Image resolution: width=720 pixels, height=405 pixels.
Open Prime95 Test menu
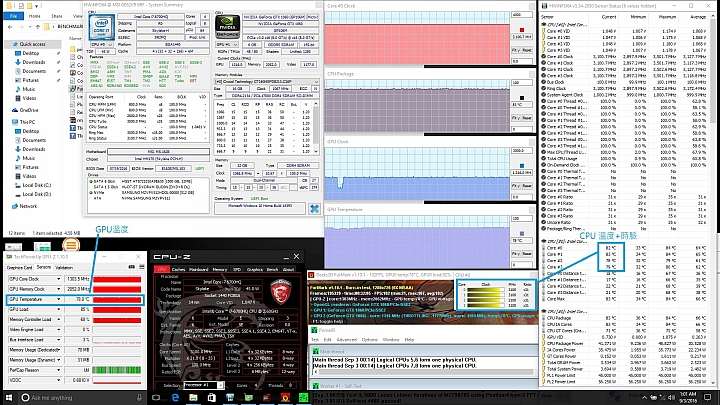[315, 340]
